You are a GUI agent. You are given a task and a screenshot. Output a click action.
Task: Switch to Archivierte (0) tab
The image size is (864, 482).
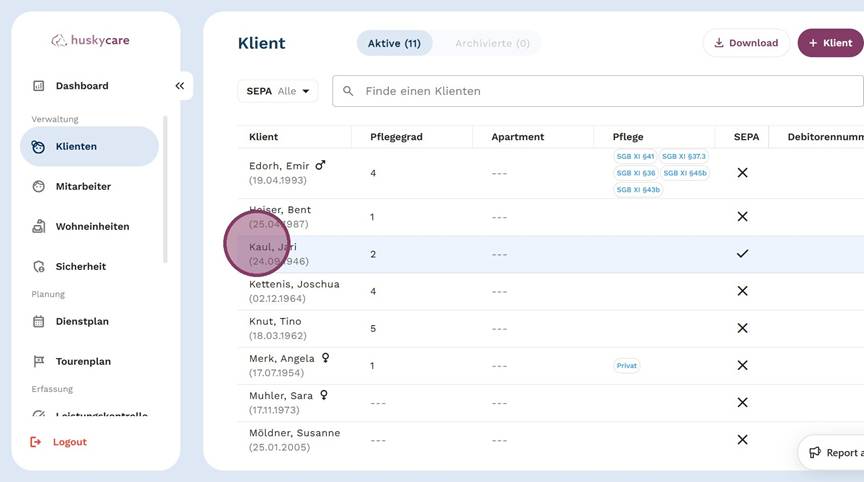pyautogui.click(x=492, y=43)
